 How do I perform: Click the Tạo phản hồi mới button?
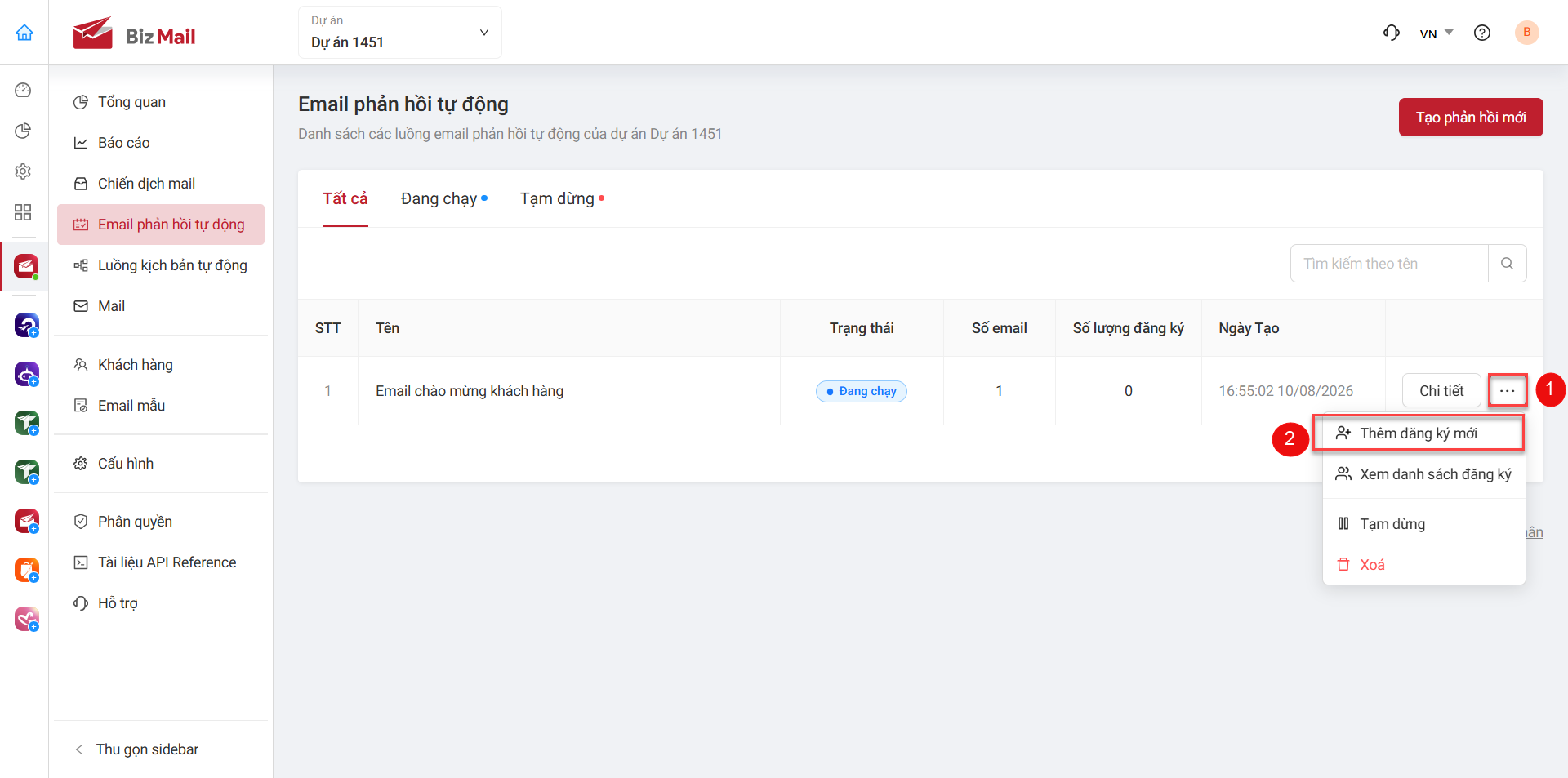tap(1471, 118)
